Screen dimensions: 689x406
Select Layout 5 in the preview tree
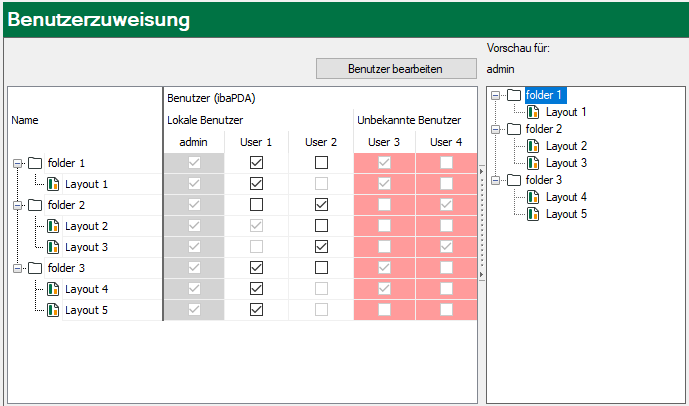[x=566, y=214]
